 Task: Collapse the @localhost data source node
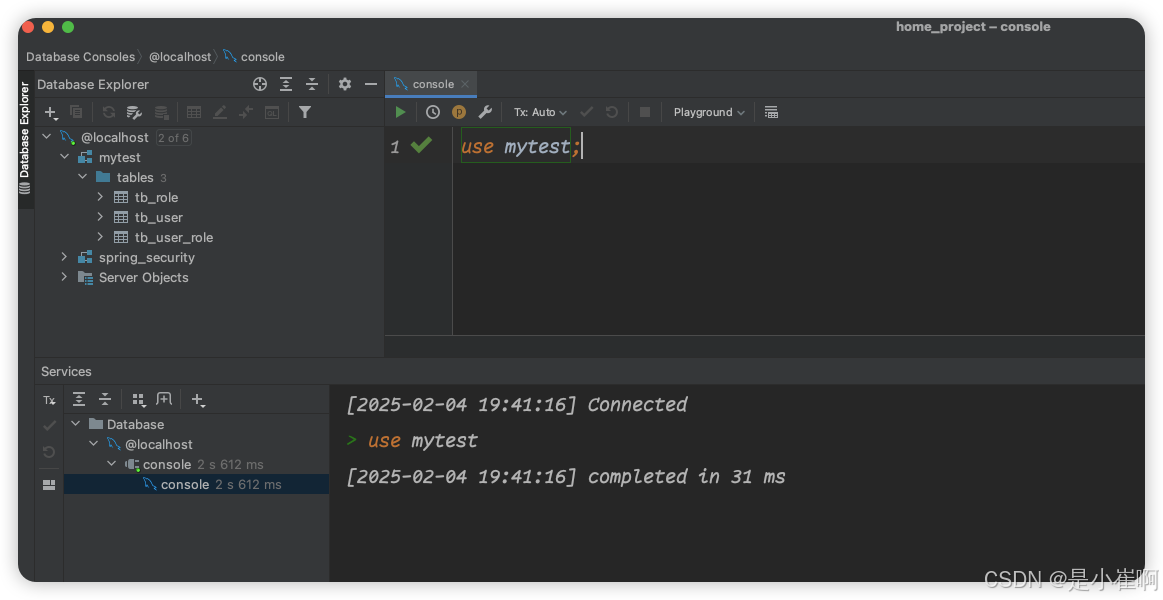(x=47, y=136)
